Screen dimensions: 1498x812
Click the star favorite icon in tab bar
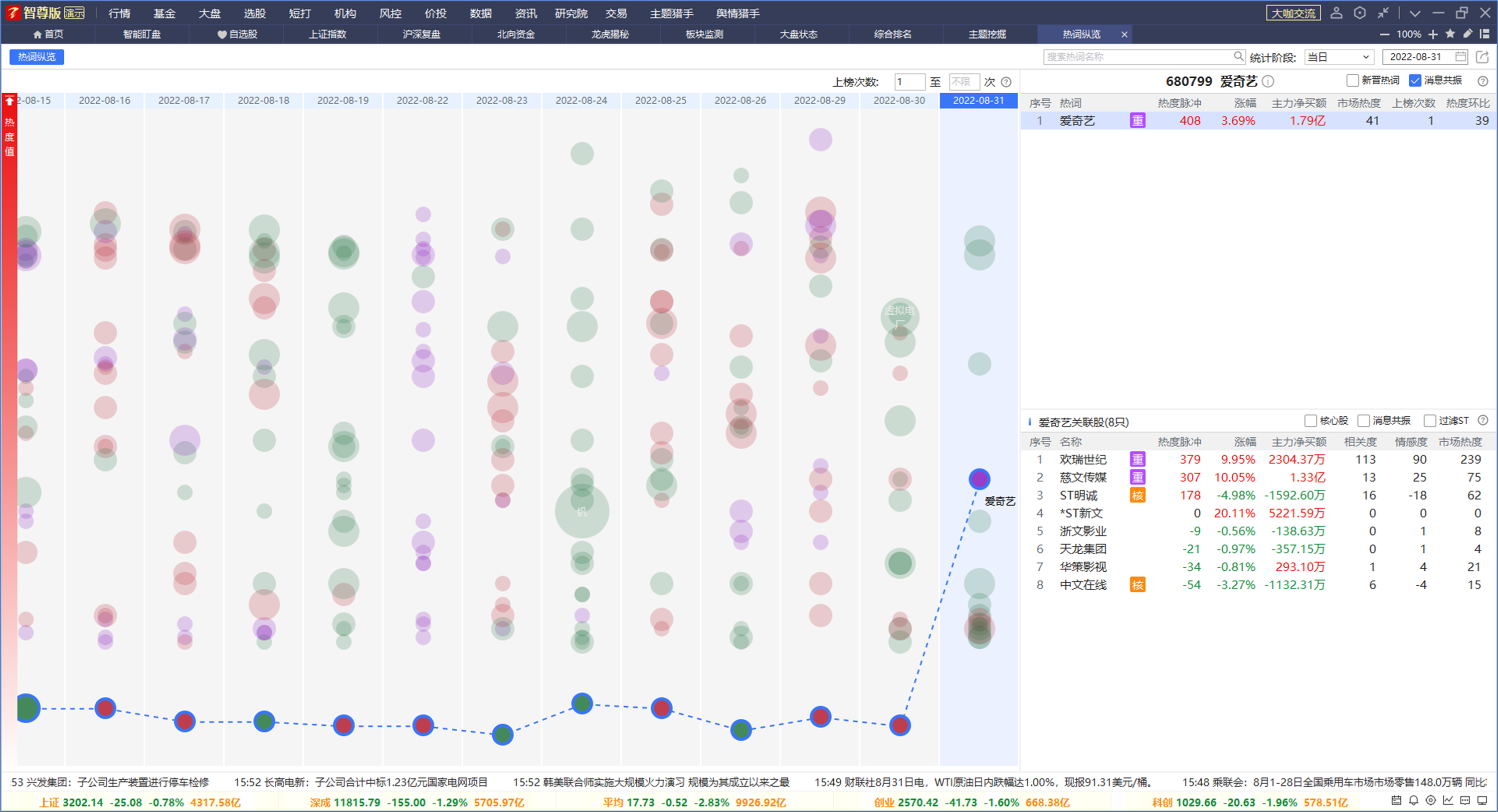click(1450, 34)
